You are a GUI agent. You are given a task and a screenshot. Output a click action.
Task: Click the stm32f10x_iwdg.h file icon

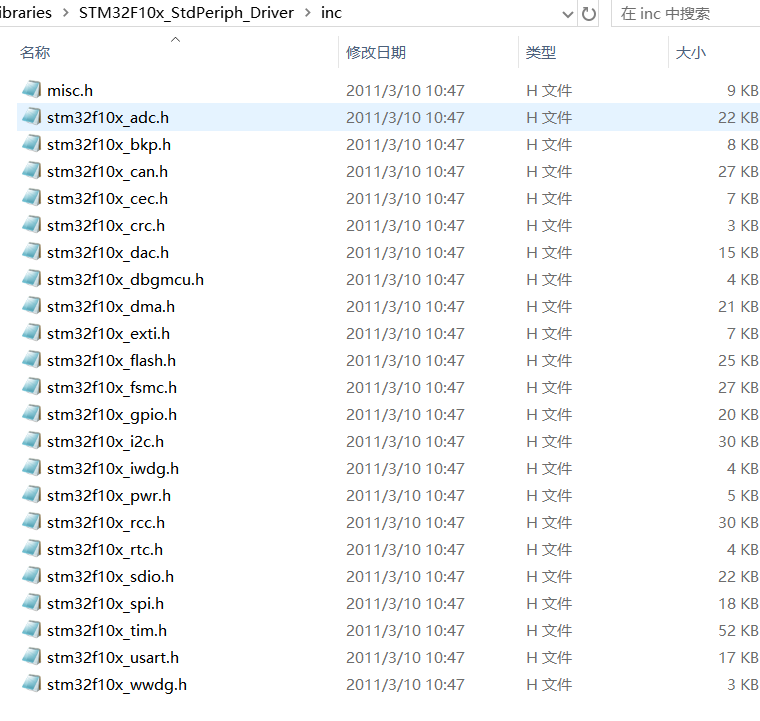click(x=32, y=468)
